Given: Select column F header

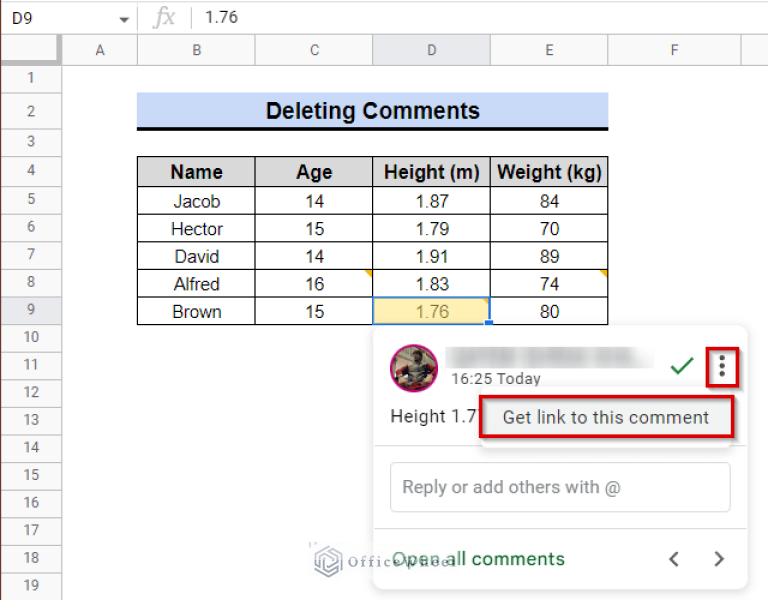Looking at the screenshot, I should click(x=674, y=50).
